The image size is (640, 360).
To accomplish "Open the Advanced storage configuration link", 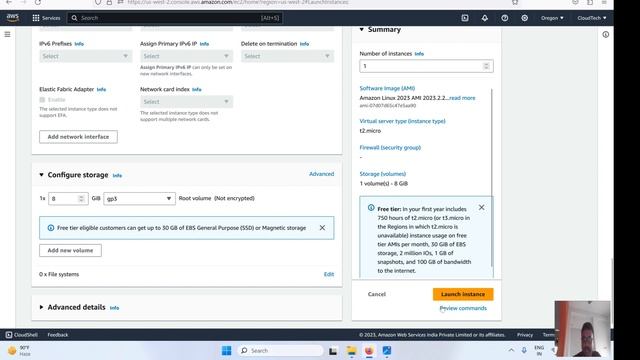I will 322,174.
